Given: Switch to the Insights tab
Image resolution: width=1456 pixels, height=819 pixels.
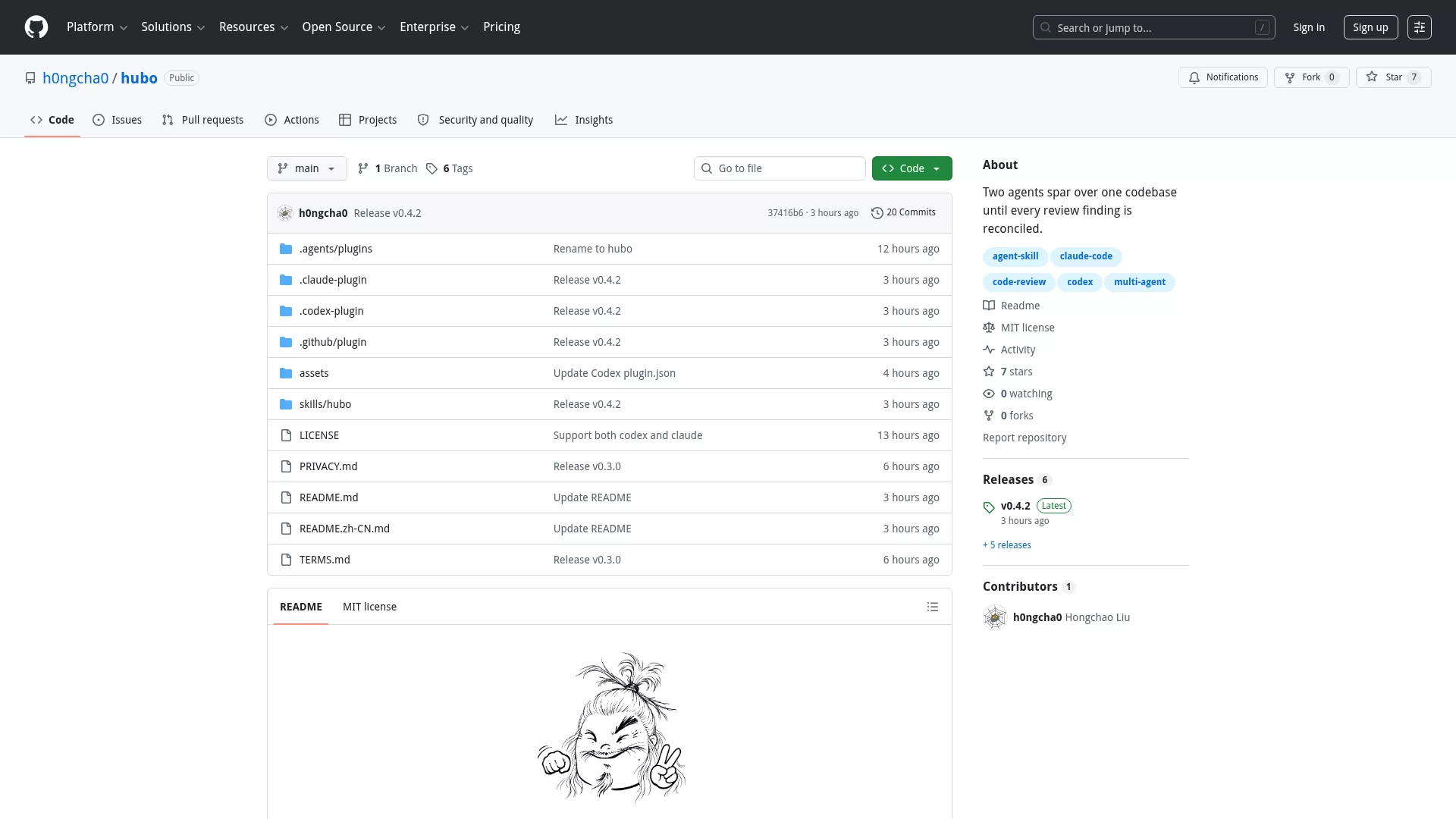Looking at the screenshot, I should coord(584,120).
